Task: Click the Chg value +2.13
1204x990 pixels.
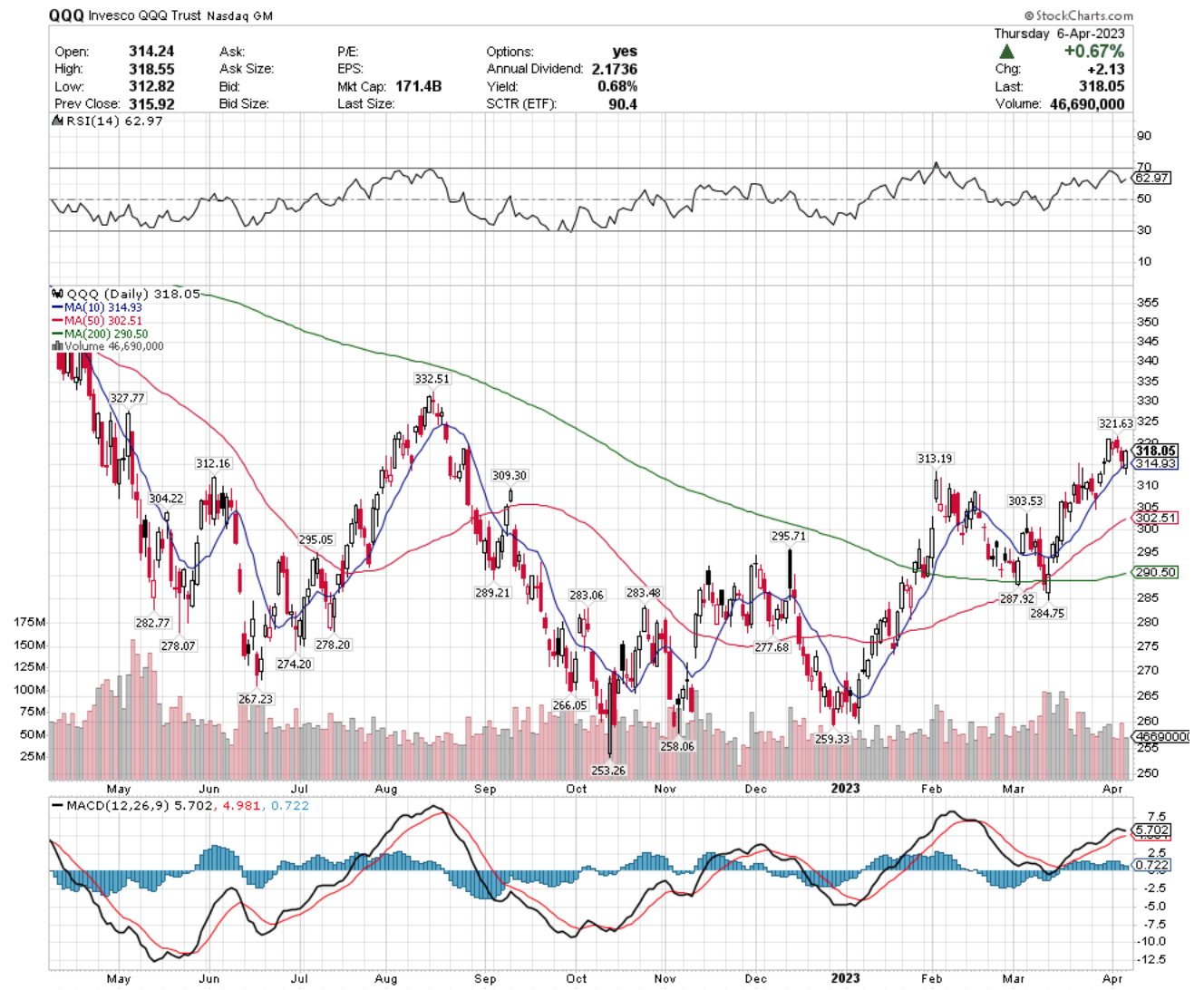Action: [x=1107, y=69]
